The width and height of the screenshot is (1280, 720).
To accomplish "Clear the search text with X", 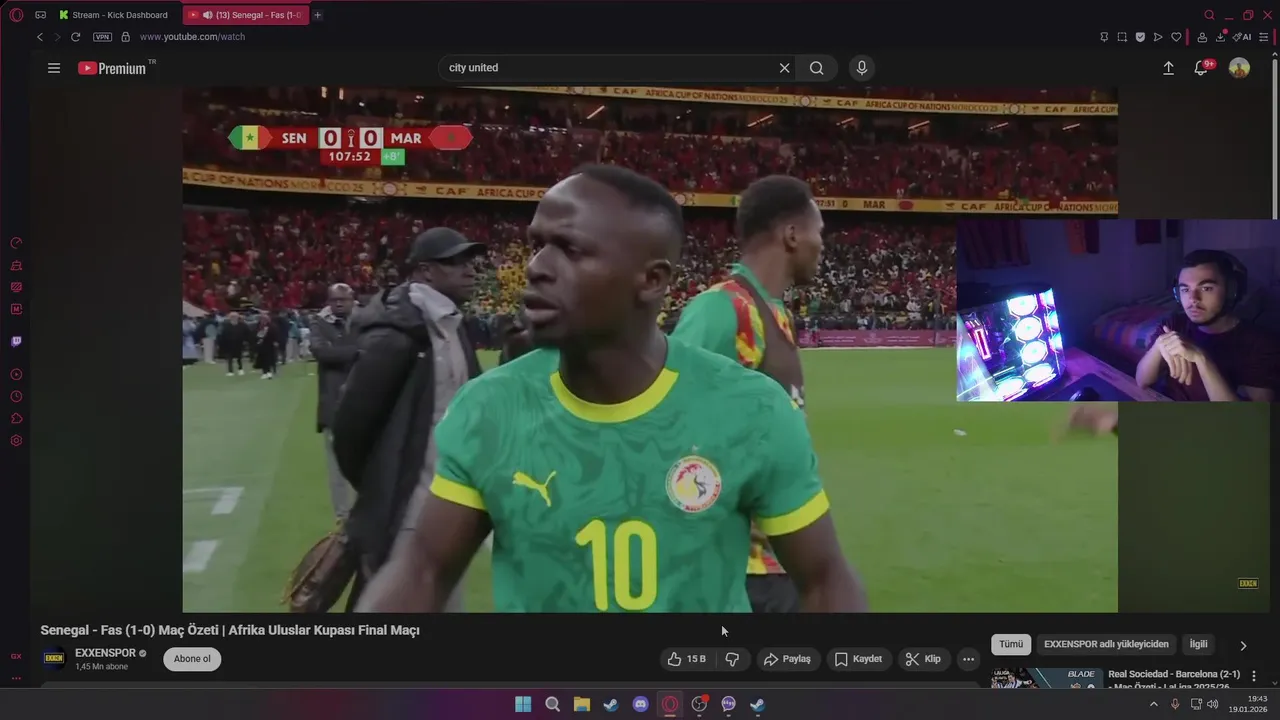I will (785, 68).
